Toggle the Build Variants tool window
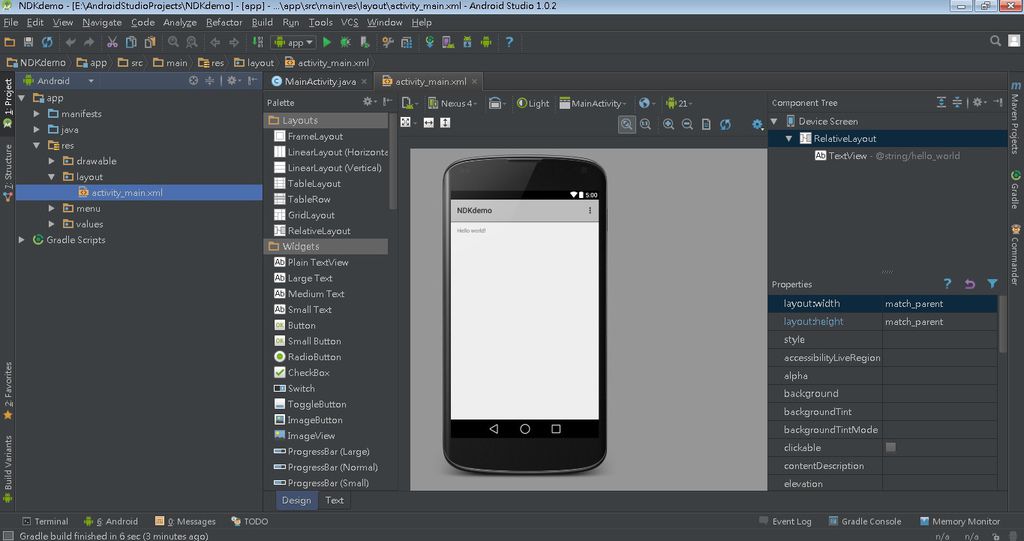 [x=8, y=468]
